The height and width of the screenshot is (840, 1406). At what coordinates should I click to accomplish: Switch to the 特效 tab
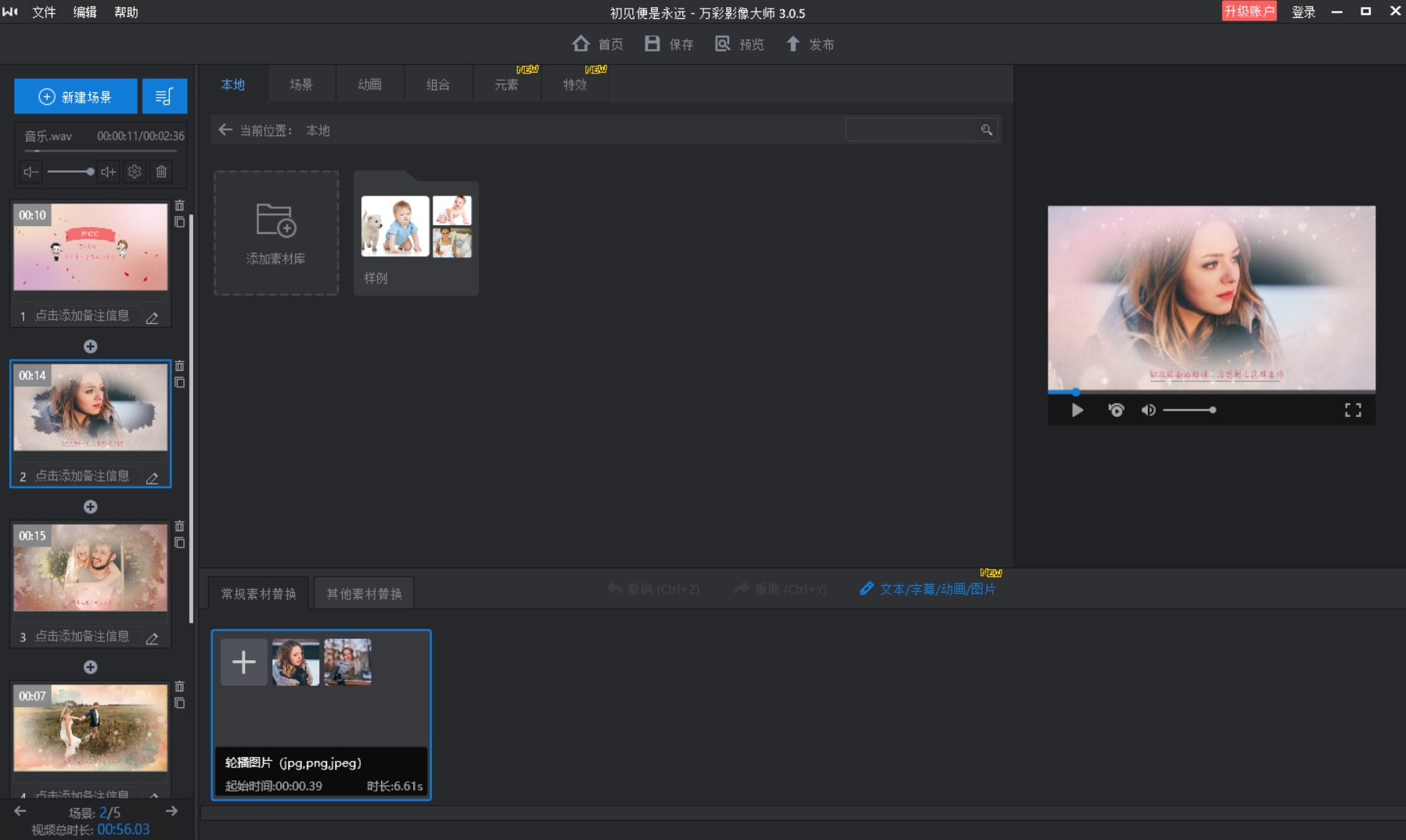[x=575, y=84]
